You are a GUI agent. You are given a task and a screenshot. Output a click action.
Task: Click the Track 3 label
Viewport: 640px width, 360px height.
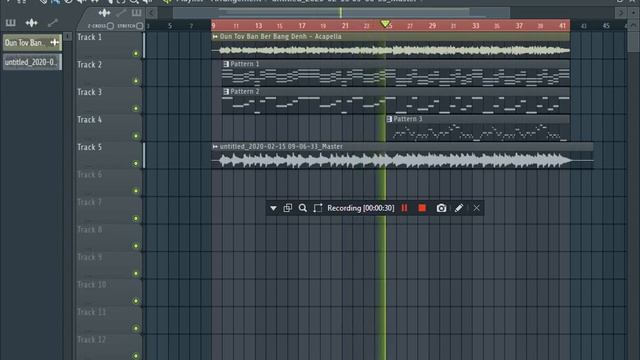(x=89, y=92)
